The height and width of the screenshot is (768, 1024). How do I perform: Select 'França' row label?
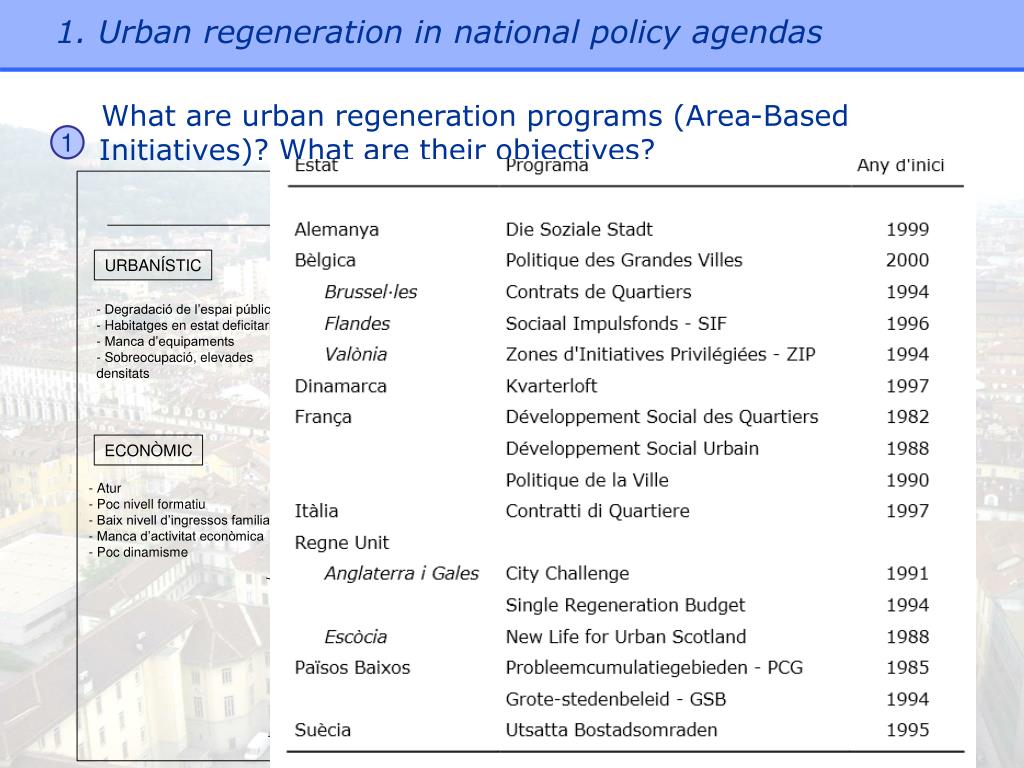tap(323, 417)
